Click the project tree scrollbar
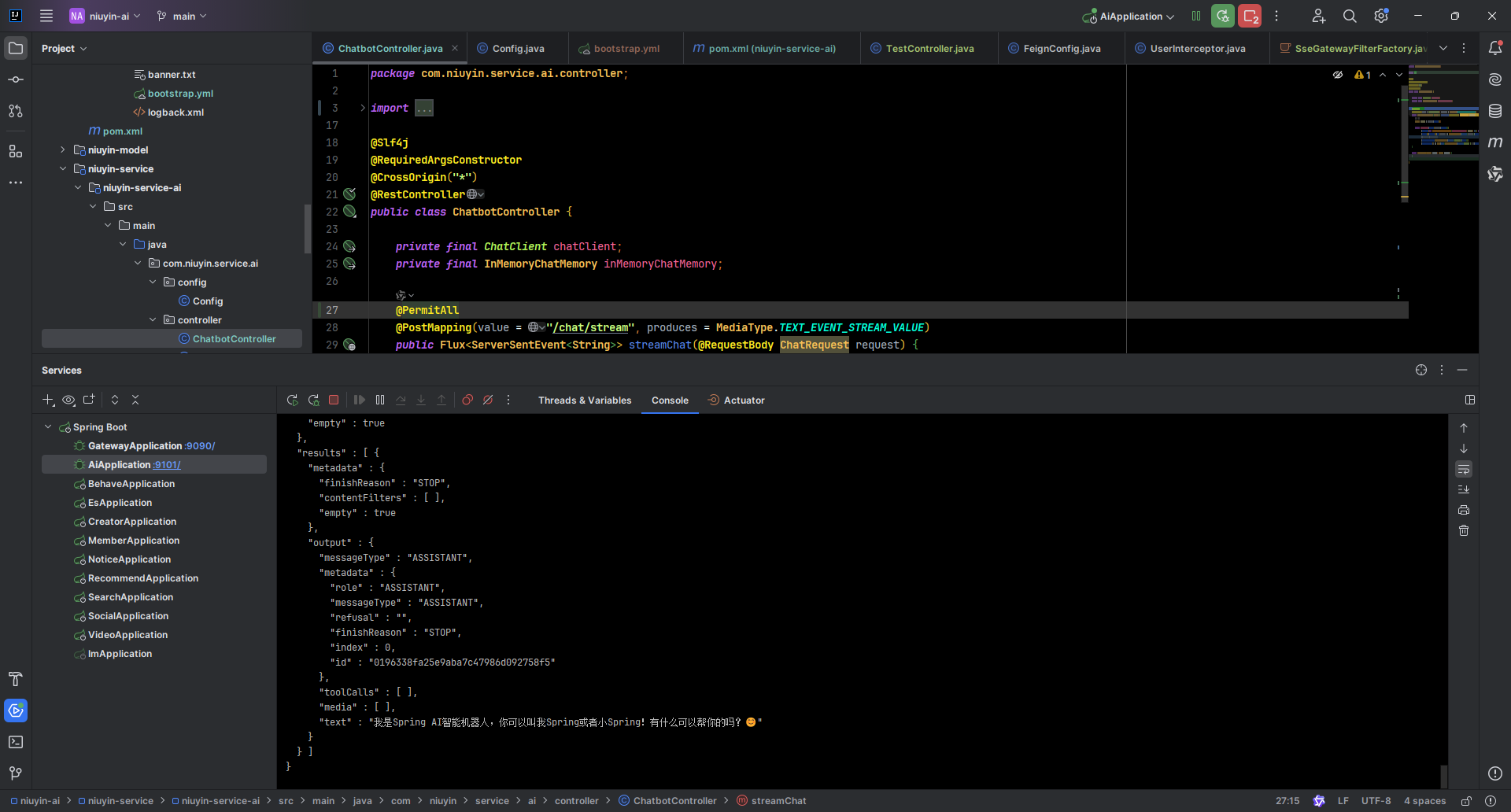This screenshot has height=812, width=1511. tap(307, 228)
